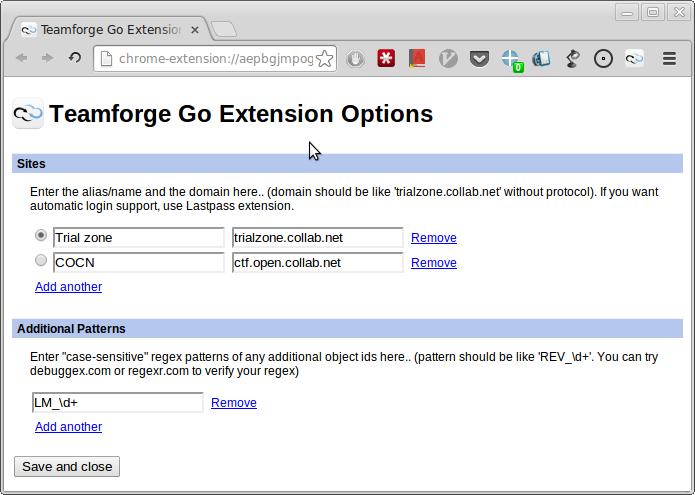The height and width of the screenshot is (495, 695).
Task: Close the Teamforge Go Extension tab
Action: pos(195,30)
